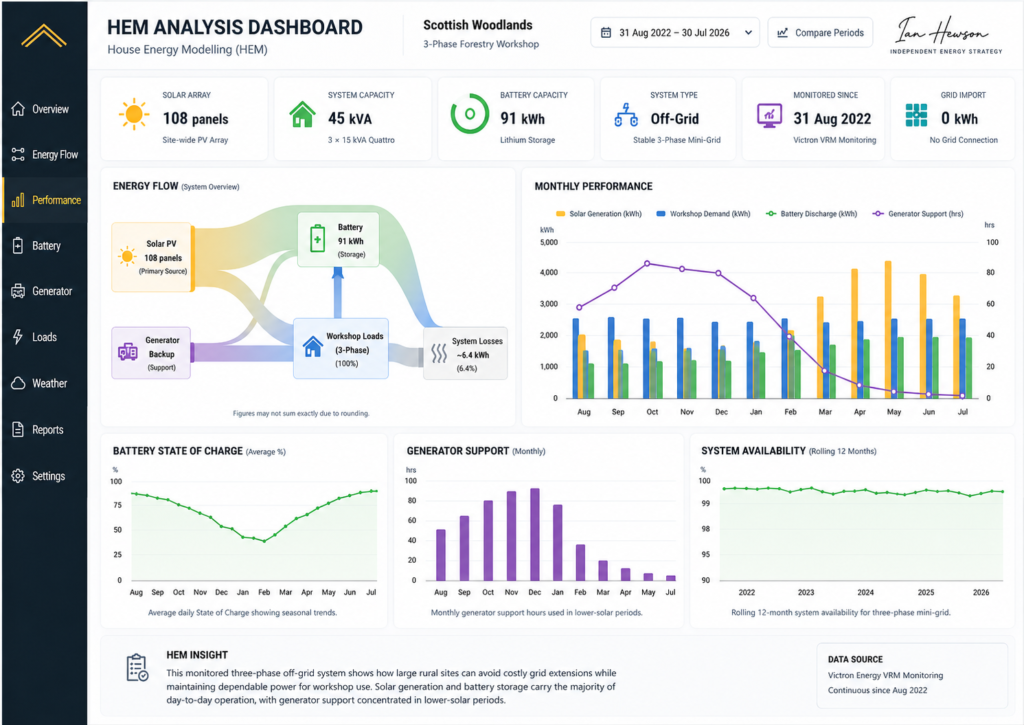
Task: Click 'Victron VRM Monitoring' card subtitle
Action: 835,140
